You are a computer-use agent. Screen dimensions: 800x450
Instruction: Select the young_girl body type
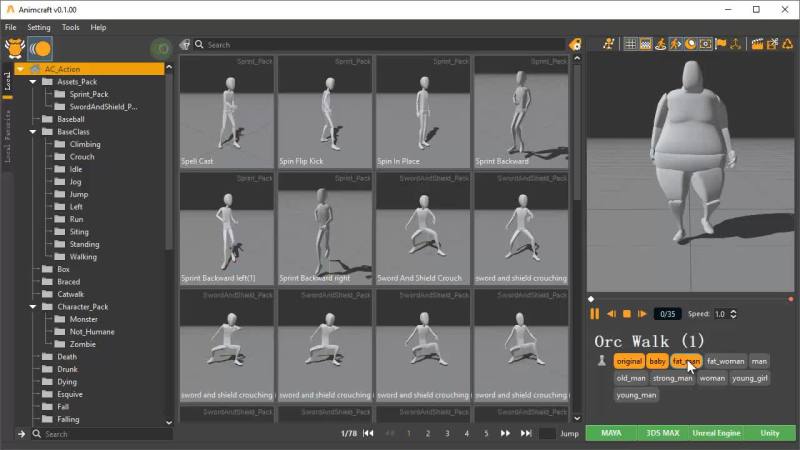click(x=749, y=378)
